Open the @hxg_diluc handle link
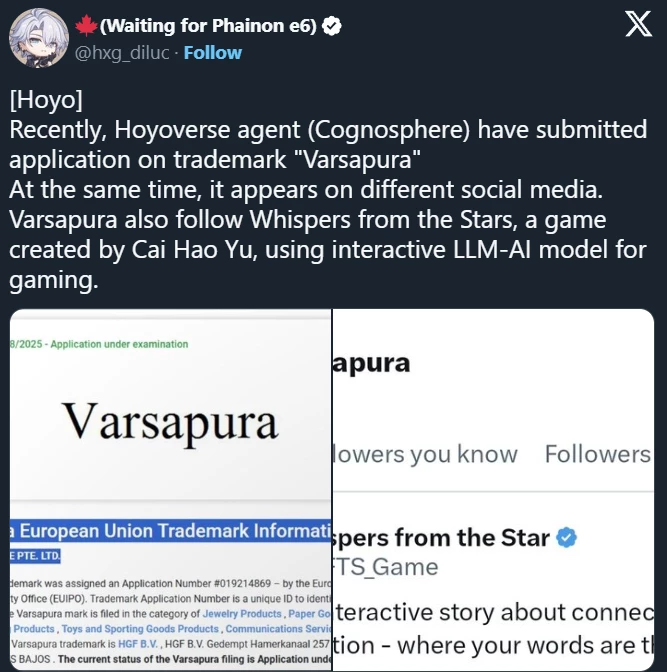The width and height of the screenshot is (667, 672). (x=122, y=53)
